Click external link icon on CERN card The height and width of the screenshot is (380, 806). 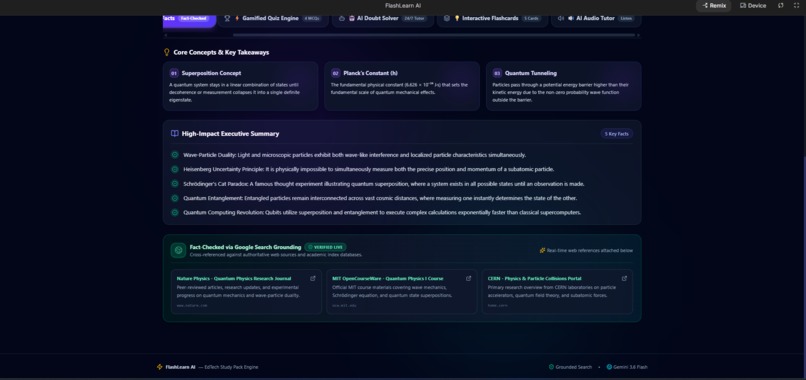[624, 278]
